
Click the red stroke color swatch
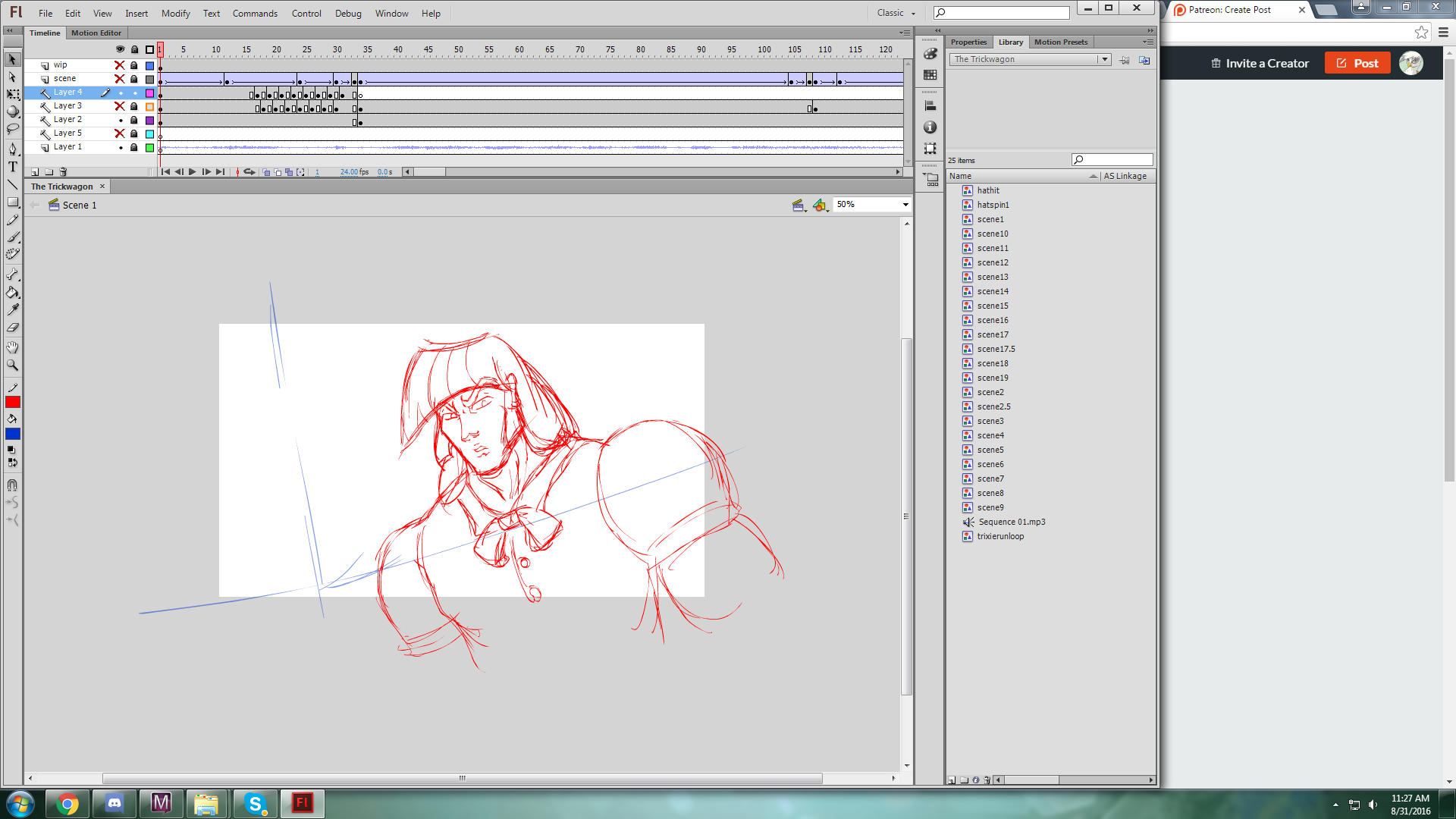point(12,403)
